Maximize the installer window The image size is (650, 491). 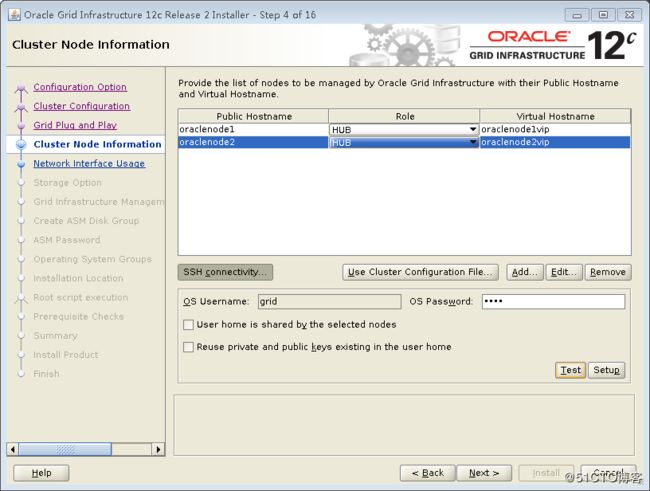603,15
